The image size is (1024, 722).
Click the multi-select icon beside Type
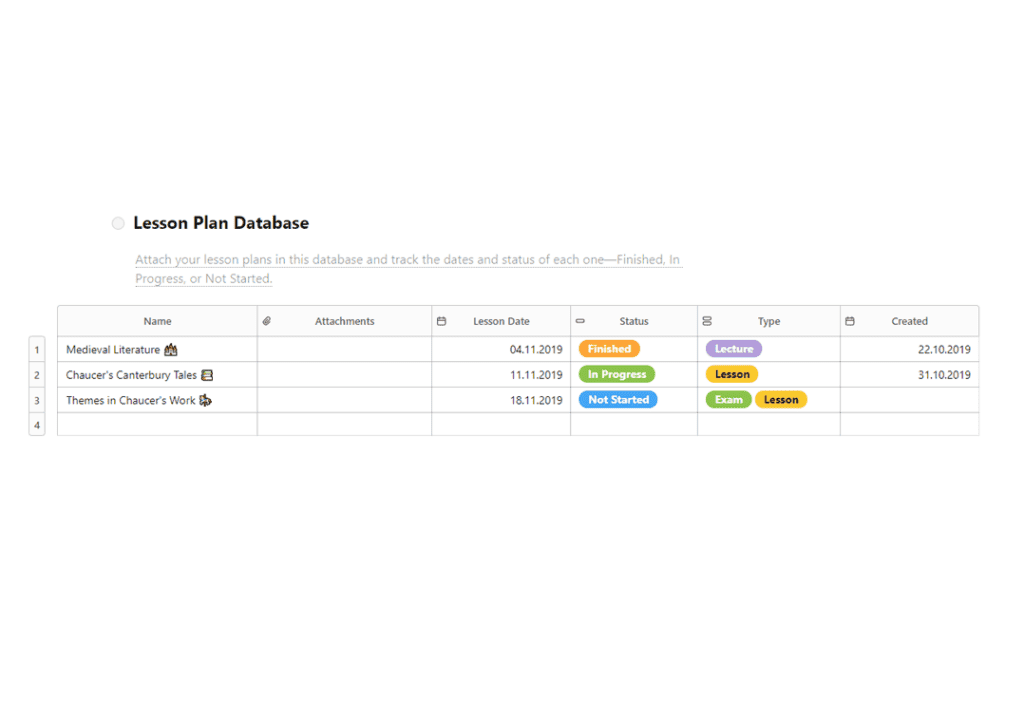(x=707, y=321)
